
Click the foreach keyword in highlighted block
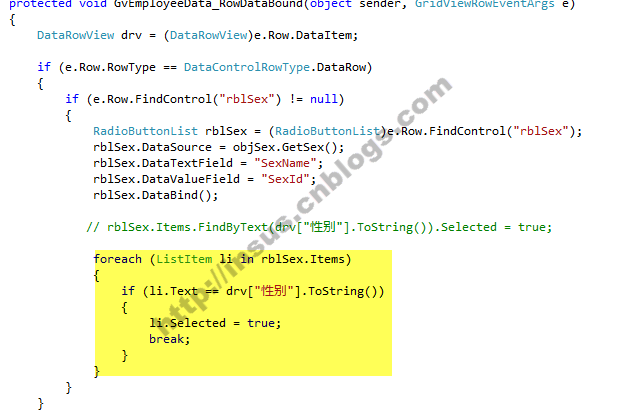point(118,259)
